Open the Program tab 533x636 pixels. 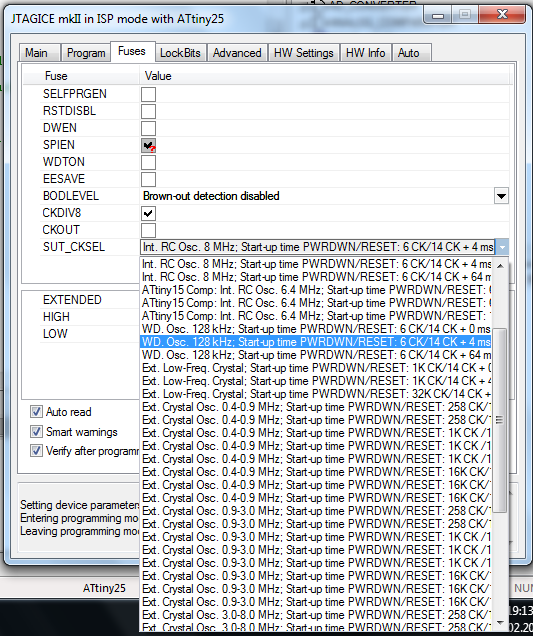pyautogui.click(x=86, y=53)
